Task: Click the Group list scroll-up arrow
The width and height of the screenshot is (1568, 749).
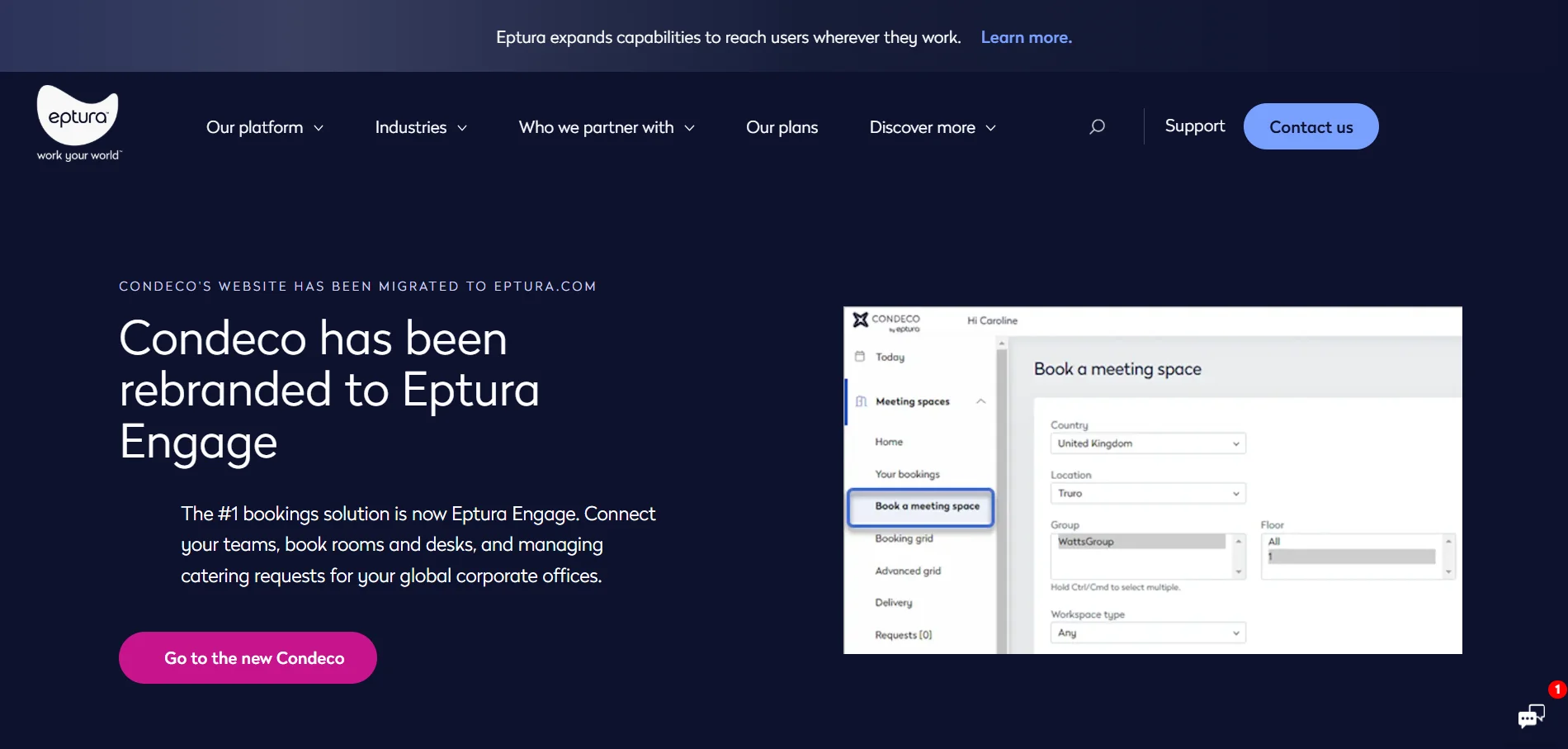Action: click(x=1238, y=540)
